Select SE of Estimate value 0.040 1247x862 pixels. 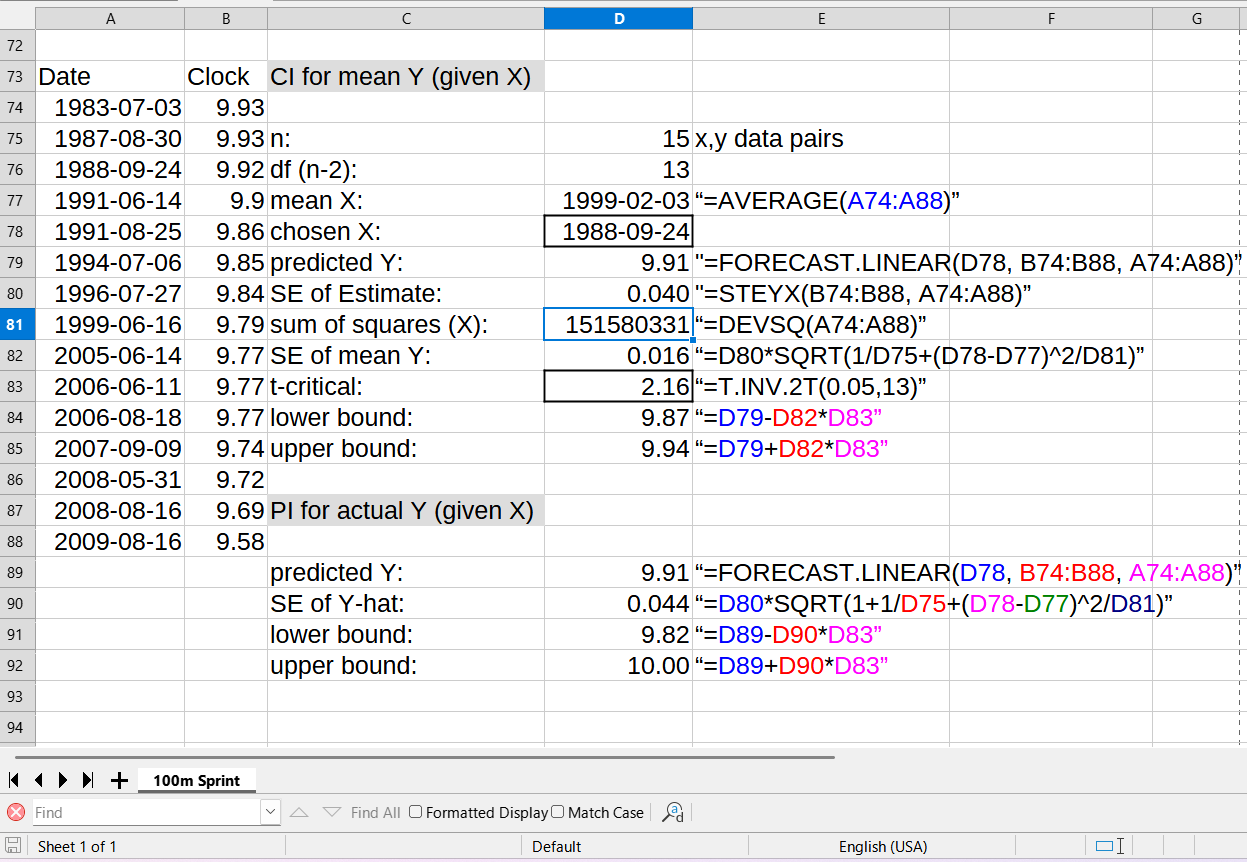618,293
